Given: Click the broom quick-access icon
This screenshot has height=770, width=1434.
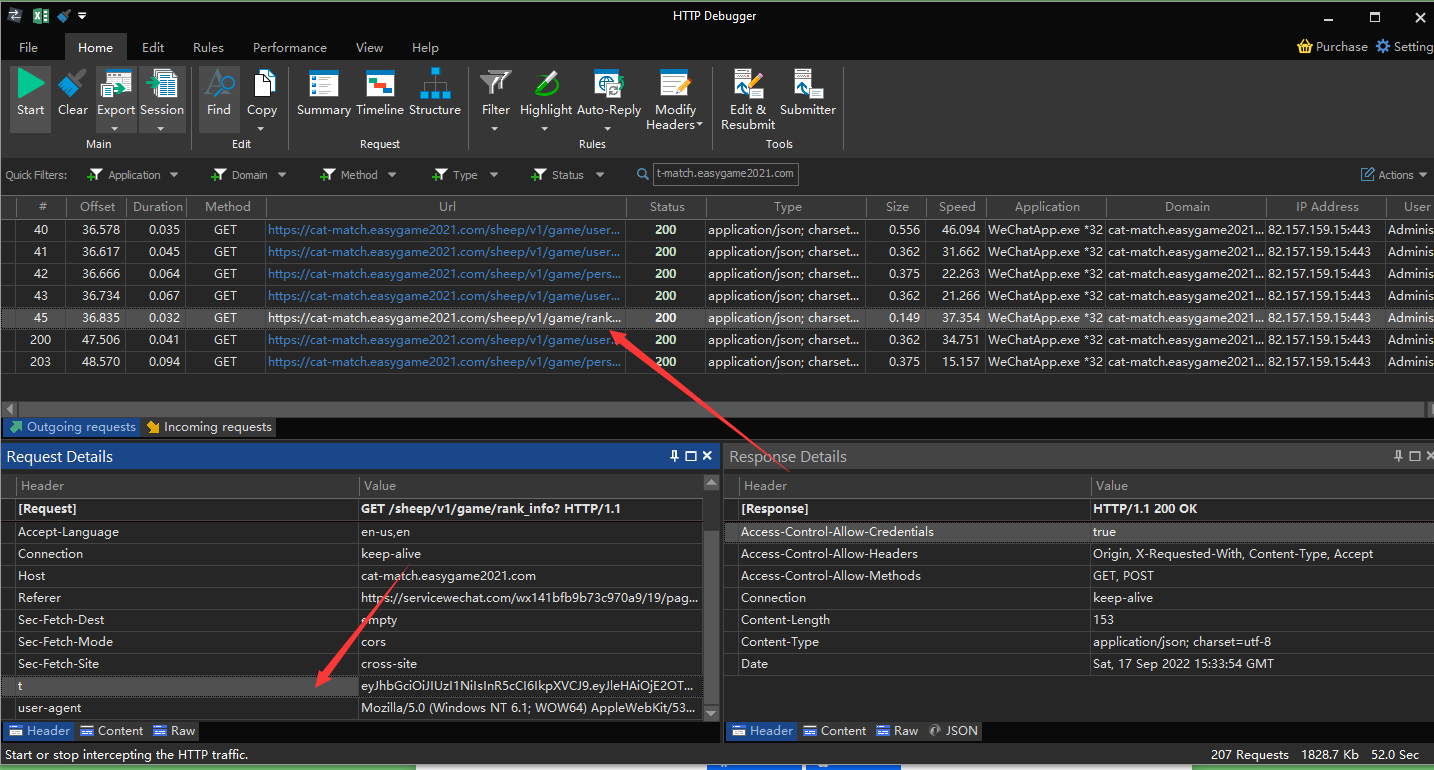Looking at the screenshot, I should click(64, 15).
